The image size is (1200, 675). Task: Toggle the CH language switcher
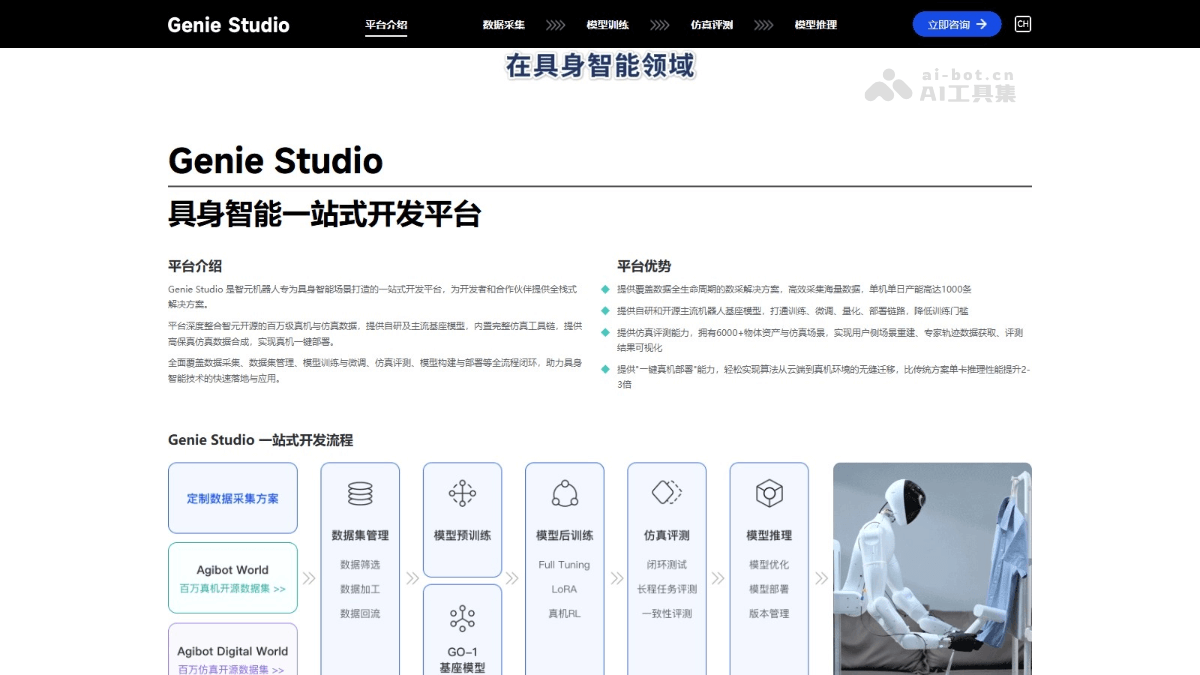(x=1022, y=24)
